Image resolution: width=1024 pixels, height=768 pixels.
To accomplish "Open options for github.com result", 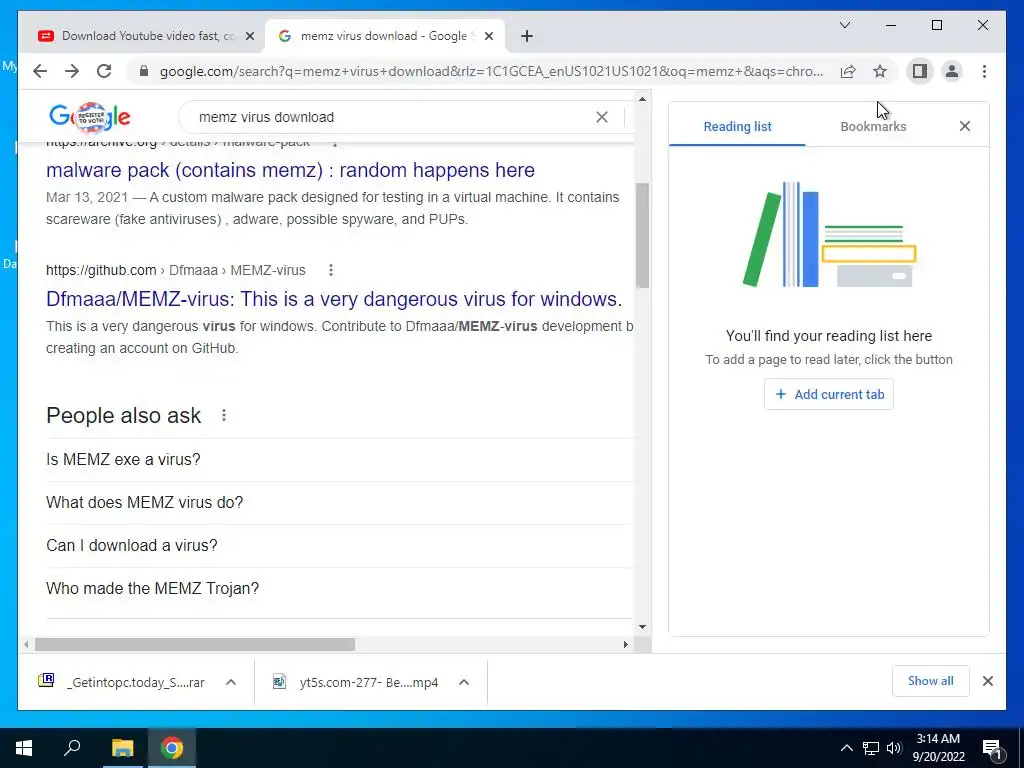I will click(x=330, y=270).
